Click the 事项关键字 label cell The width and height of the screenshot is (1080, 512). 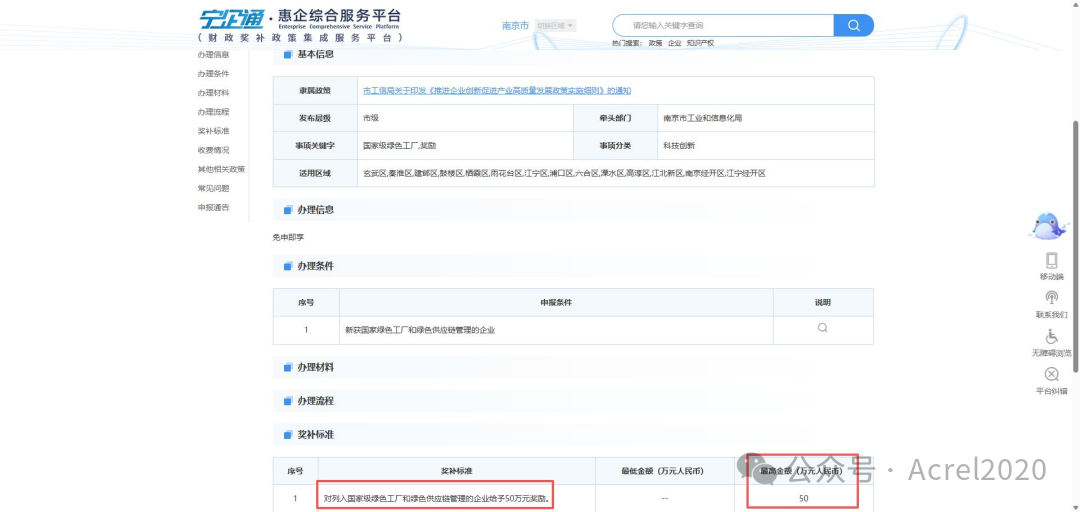click(x=315, y=145)
